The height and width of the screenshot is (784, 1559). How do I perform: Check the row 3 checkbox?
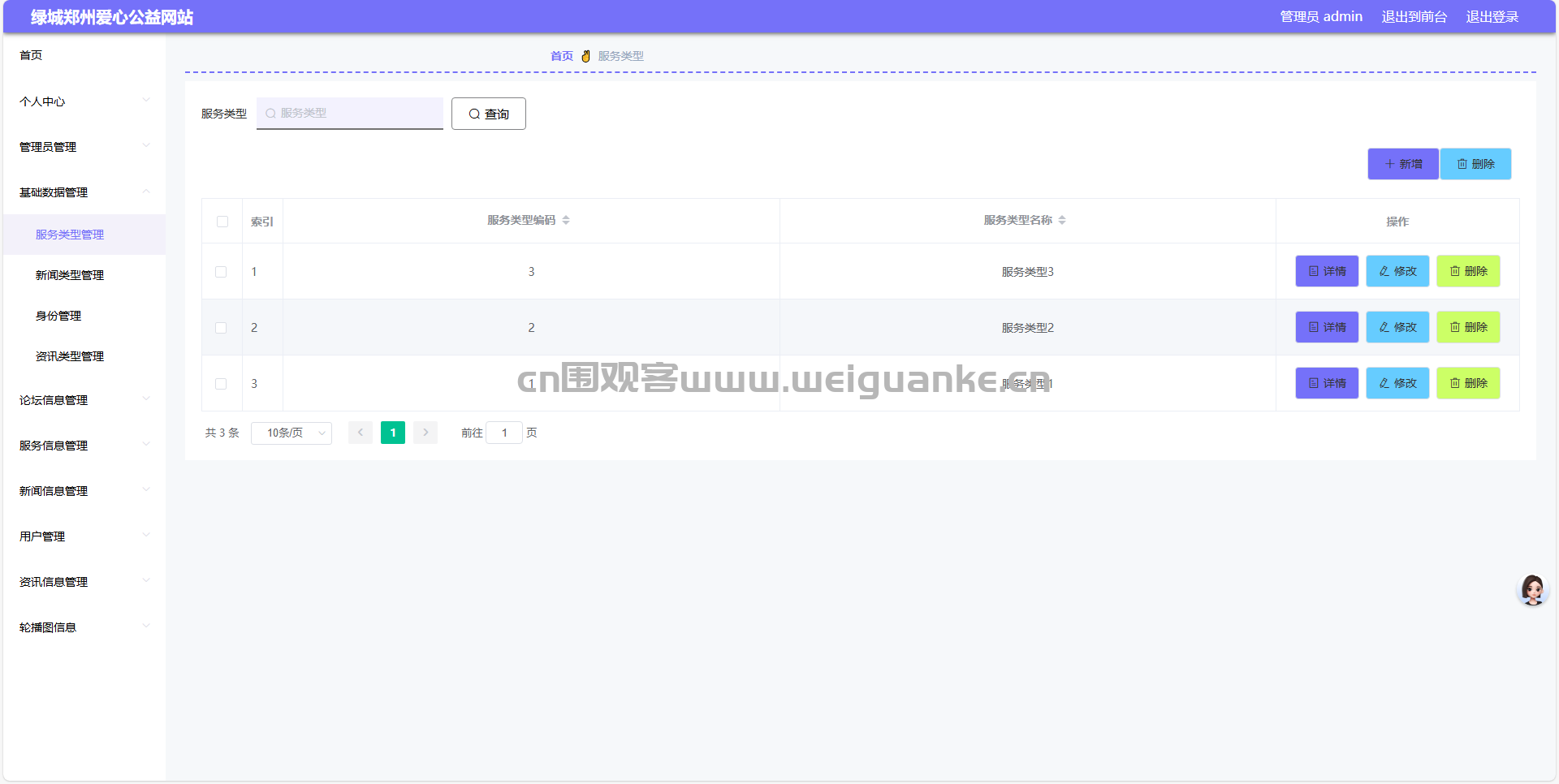[x=221, y=384]
